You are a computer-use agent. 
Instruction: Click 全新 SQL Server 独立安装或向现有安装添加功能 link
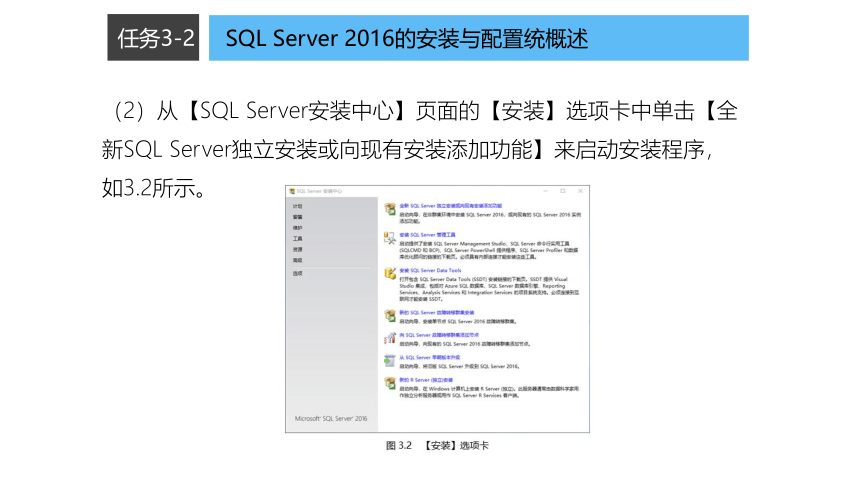450,206
